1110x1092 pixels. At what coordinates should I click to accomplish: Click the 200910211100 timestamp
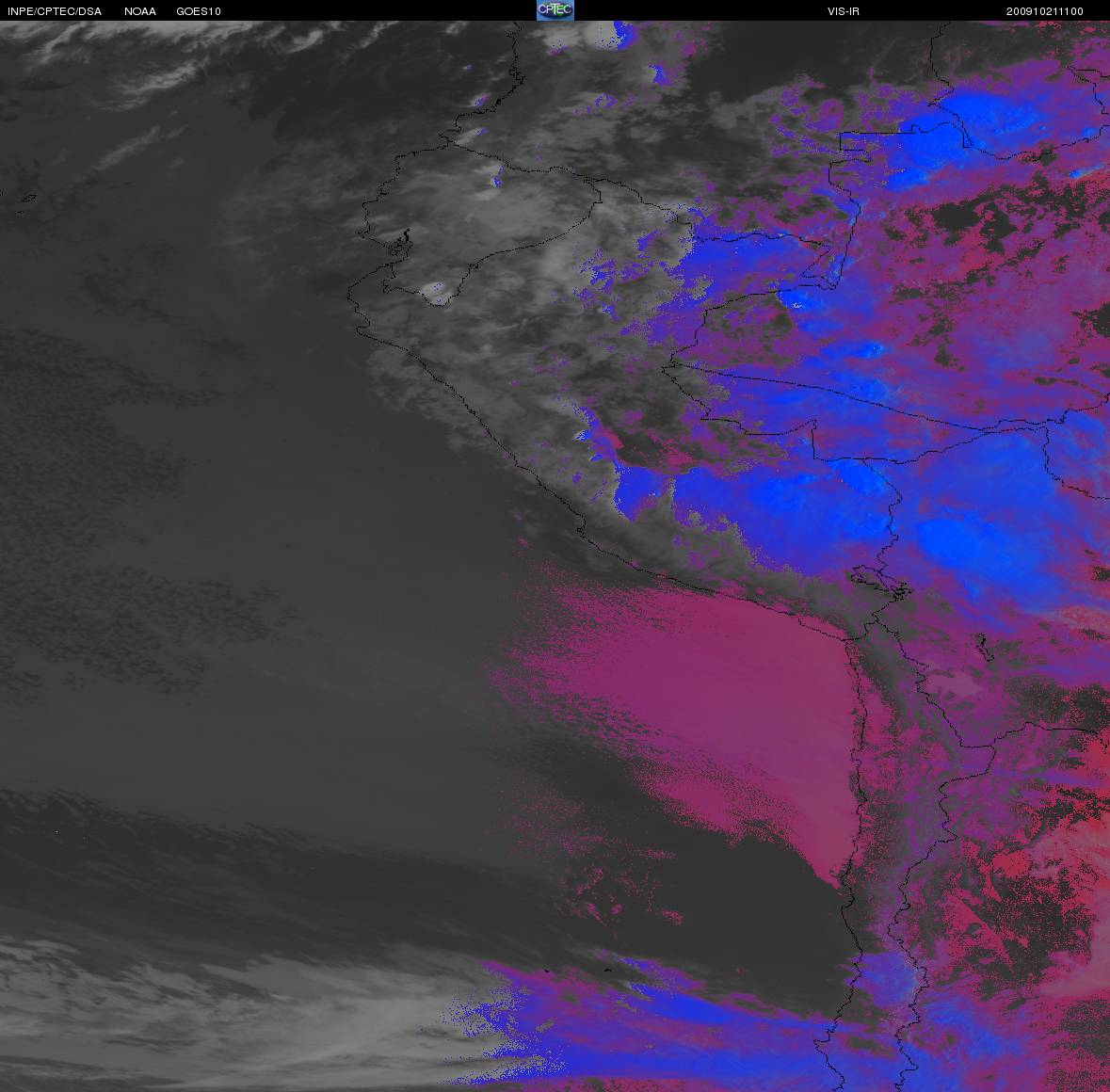coord(1044,11)
